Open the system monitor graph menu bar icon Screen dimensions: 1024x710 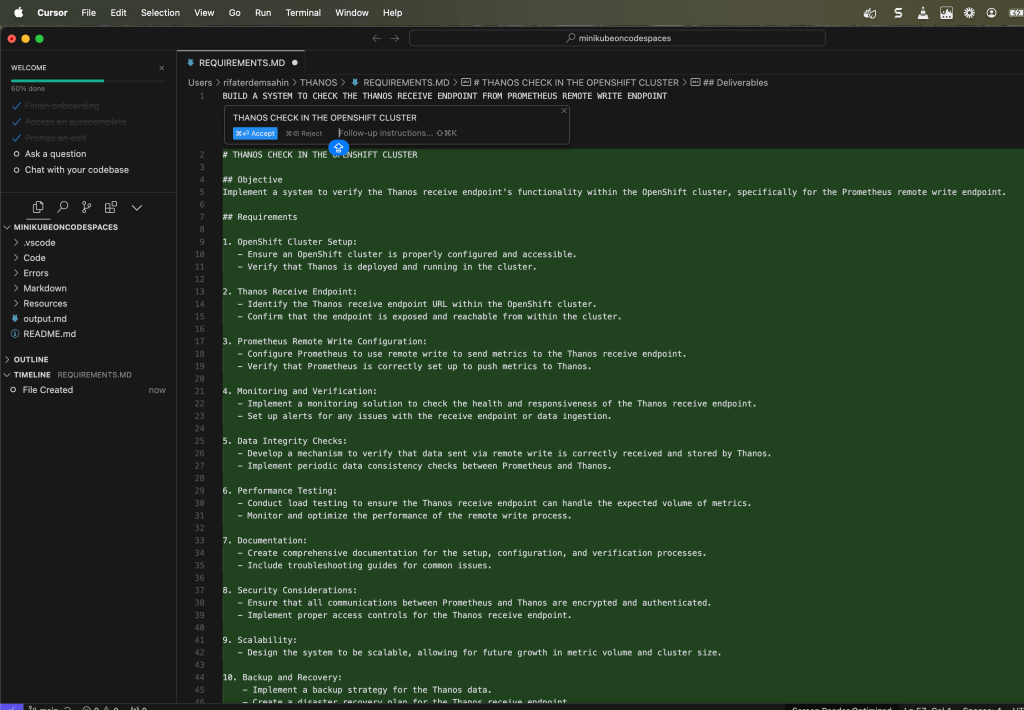[946, 12]
